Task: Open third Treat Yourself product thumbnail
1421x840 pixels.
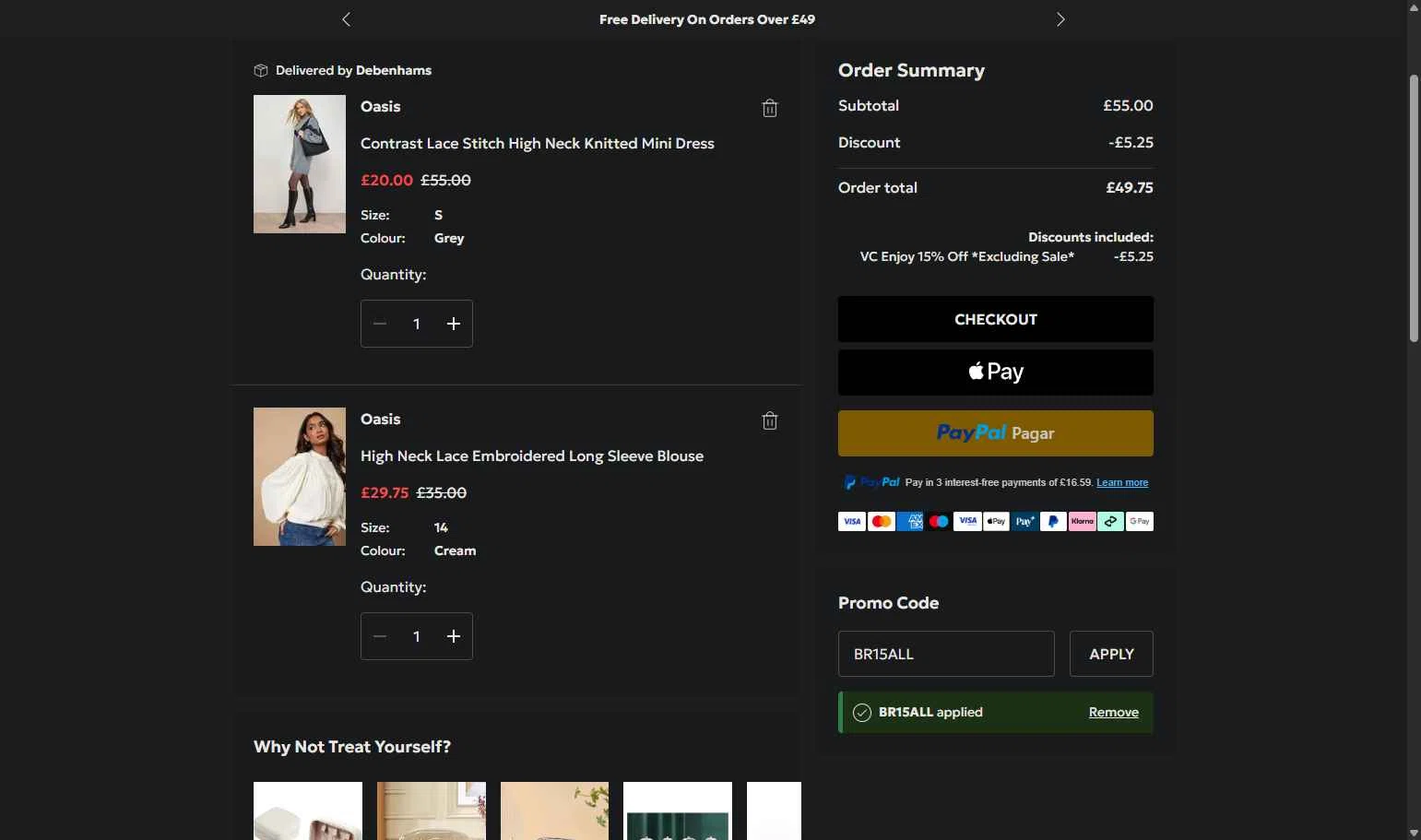Action: click(554, 810)
